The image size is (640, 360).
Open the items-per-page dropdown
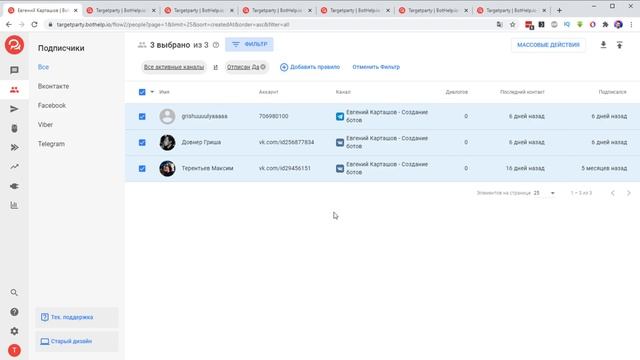544,193
